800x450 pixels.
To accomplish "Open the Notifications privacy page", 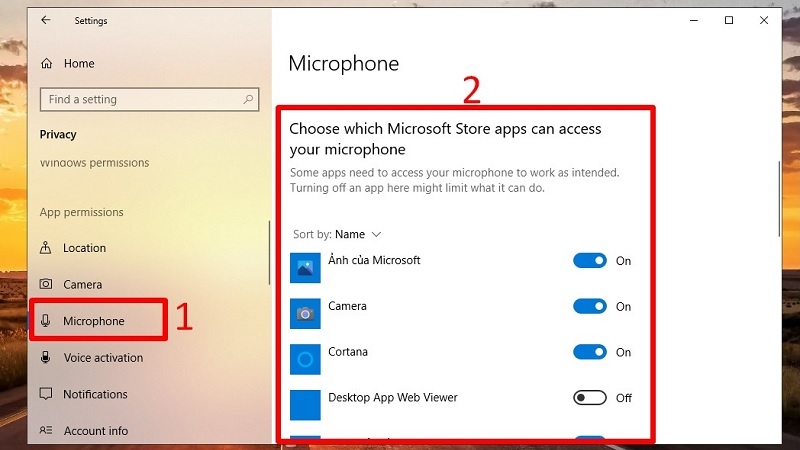I will click(x=95, y=394).
